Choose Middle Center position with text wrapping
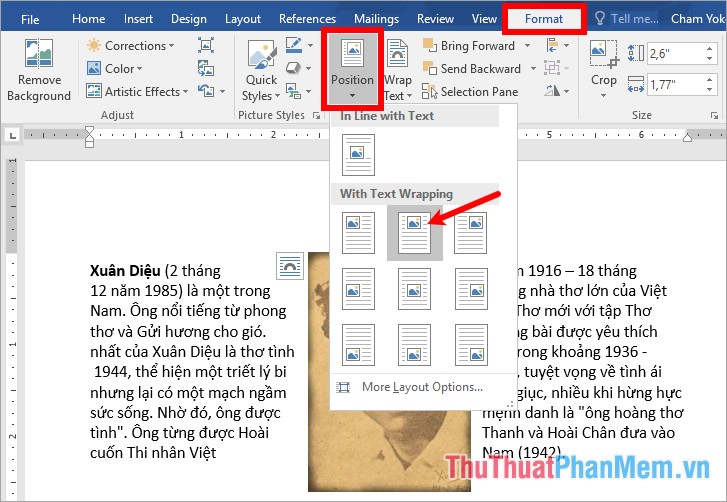727x502 pixels. tap(415, 288)
